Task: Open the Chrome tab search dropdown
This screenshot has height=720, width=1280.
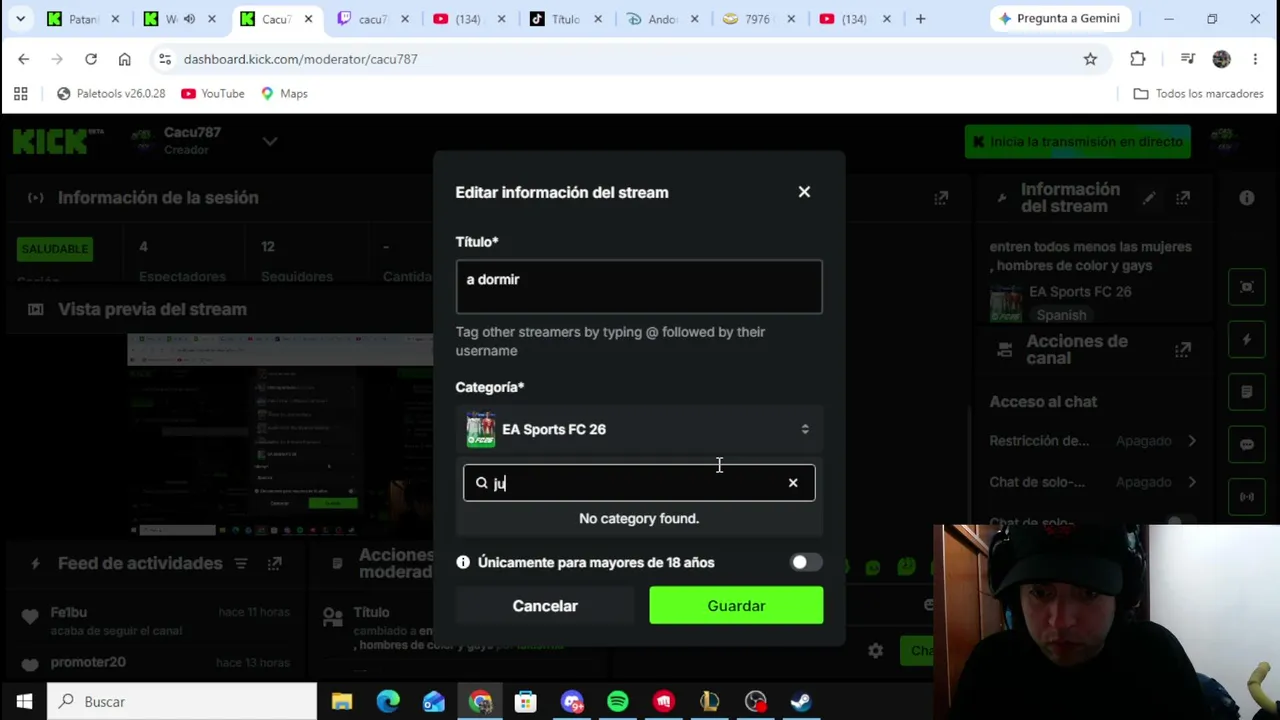Action: click(x=20, y=19)
